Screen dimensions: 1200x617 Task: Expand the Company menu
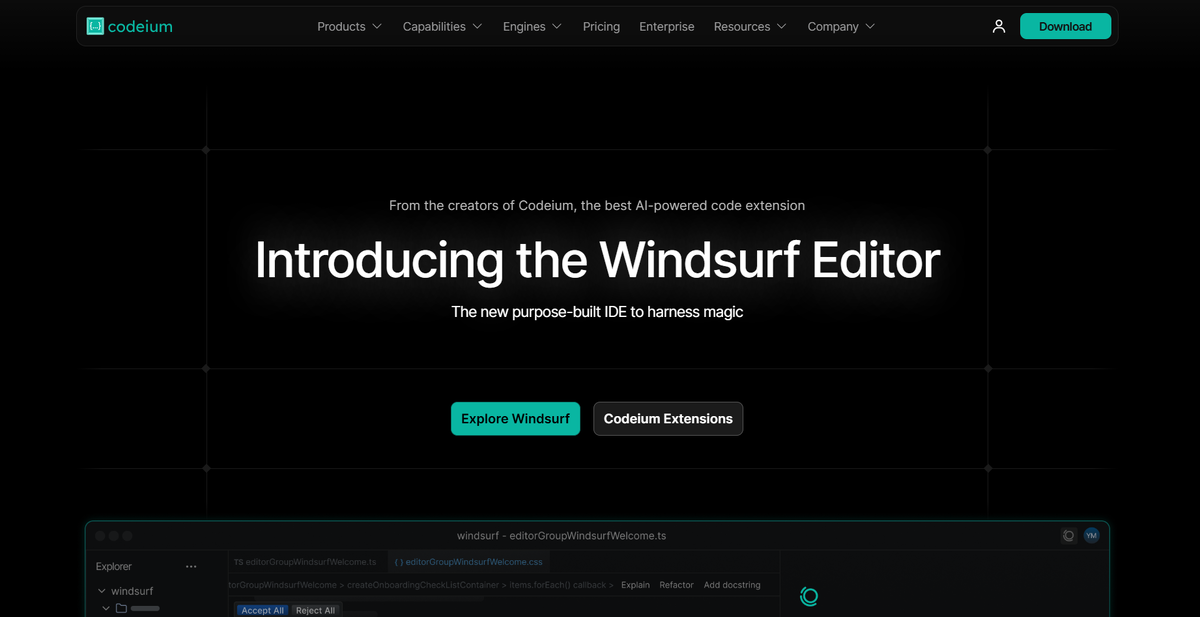(841, 27)
